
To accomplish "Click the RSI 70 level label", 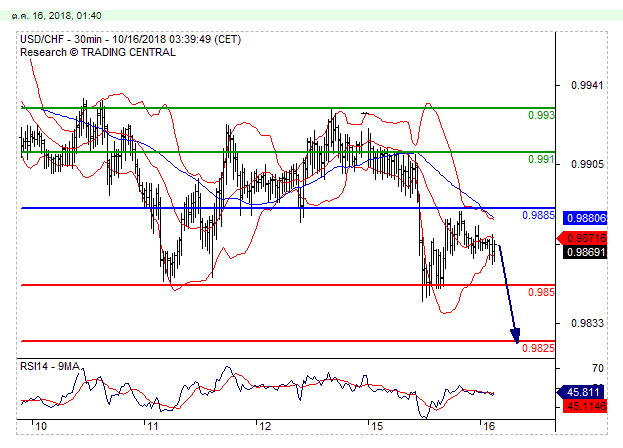I will 598,369.
